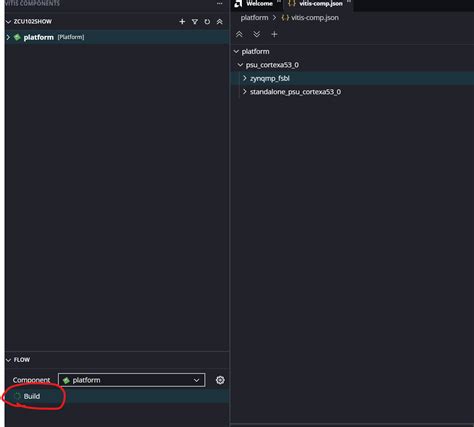Switch to the Welcome tab

coord(255,4)
